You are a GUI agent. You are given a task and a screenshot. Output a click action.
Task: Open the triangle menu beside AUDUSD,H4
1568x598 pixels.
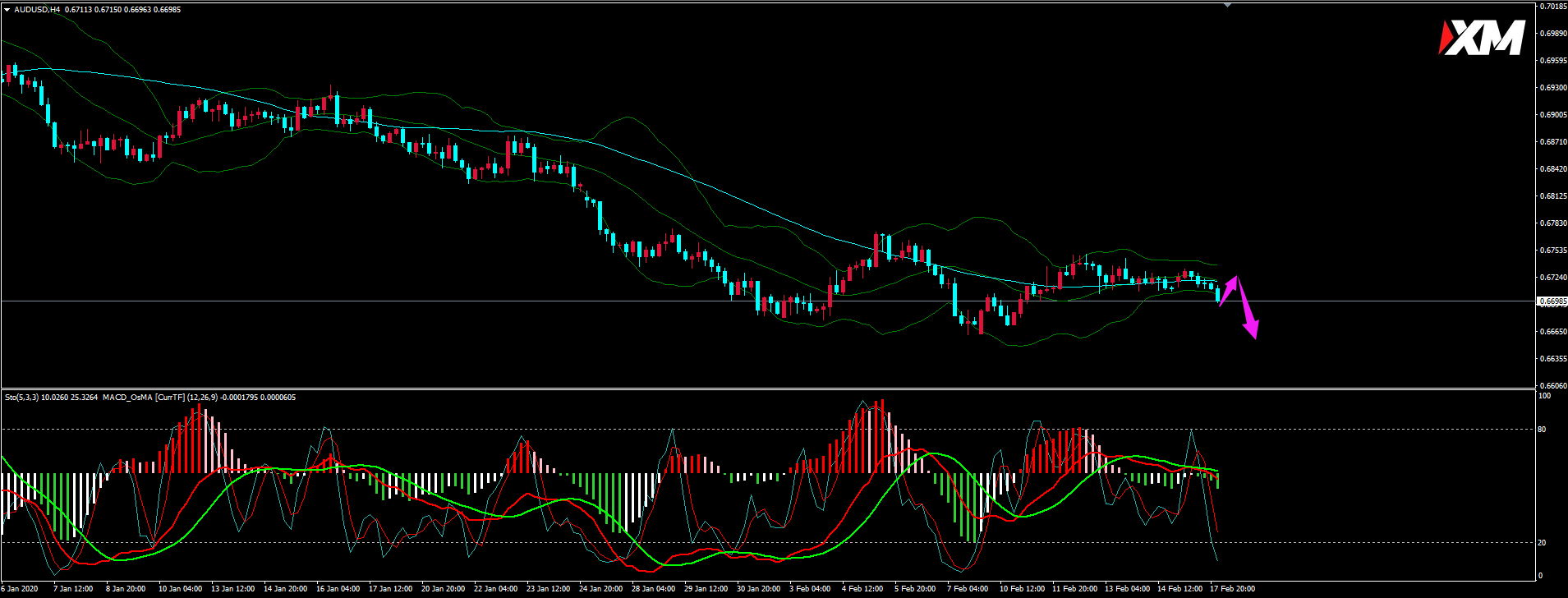(x=7, y=10)
